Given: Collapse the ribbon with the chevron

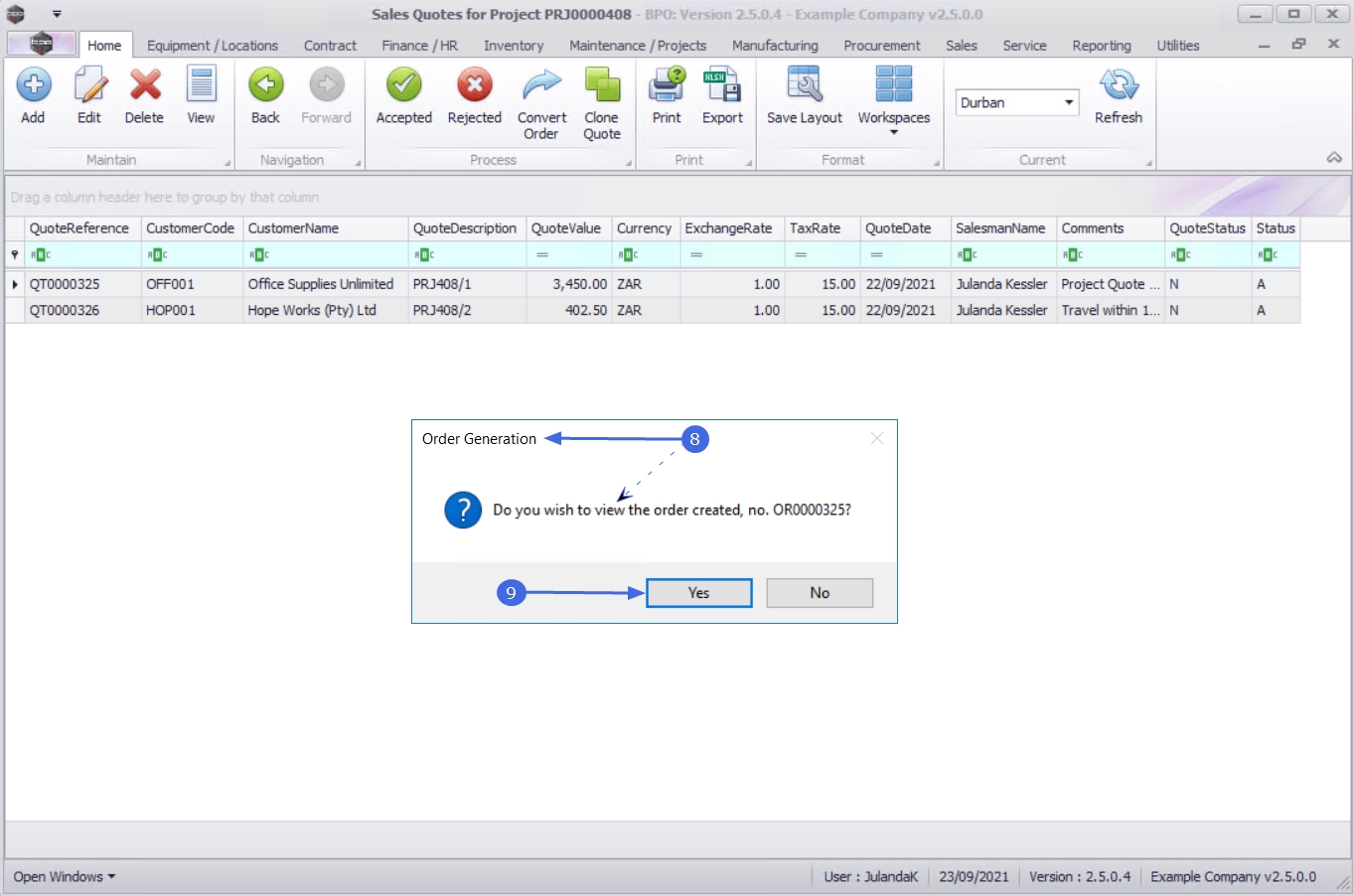Looking at the screenshot, I should tap(1334, 158).
